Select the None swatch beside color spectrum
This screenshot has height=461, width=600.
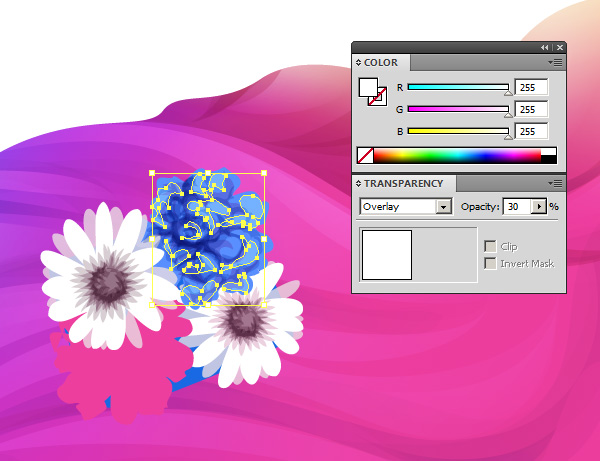(x=366, y=155)
